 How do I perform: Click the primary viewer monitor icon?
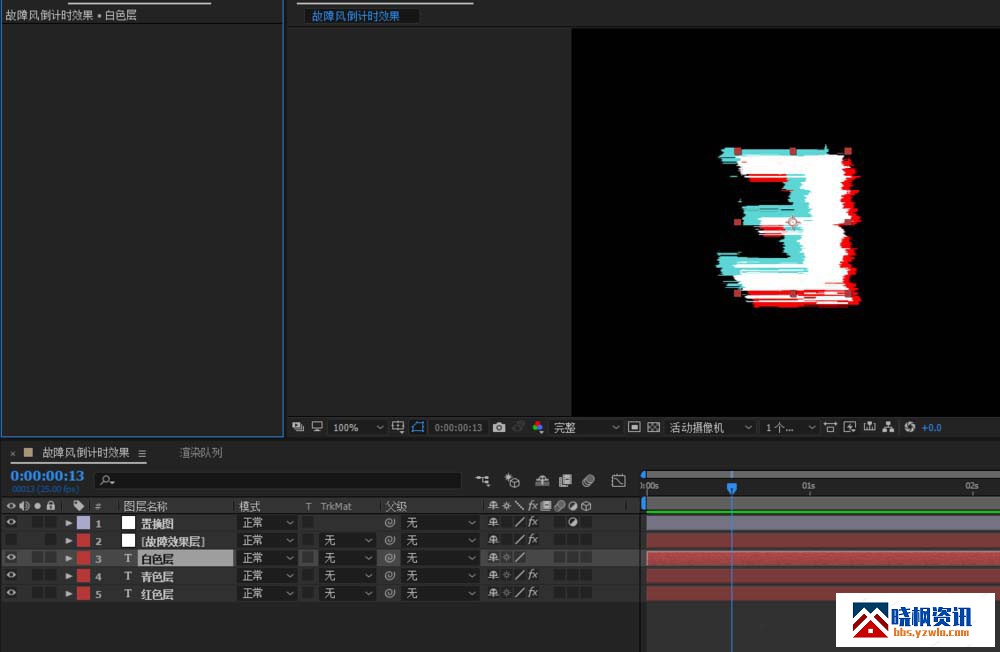pos(317,427)
